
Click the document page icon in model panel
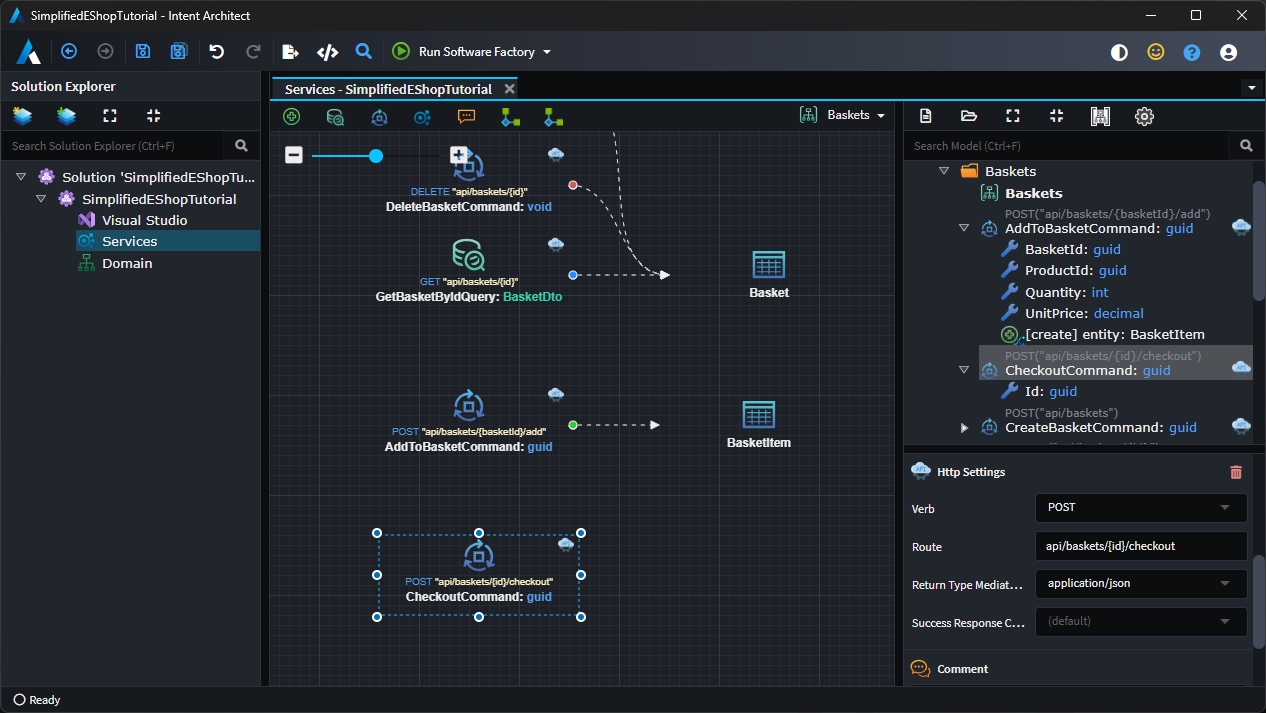pos(926,116)
